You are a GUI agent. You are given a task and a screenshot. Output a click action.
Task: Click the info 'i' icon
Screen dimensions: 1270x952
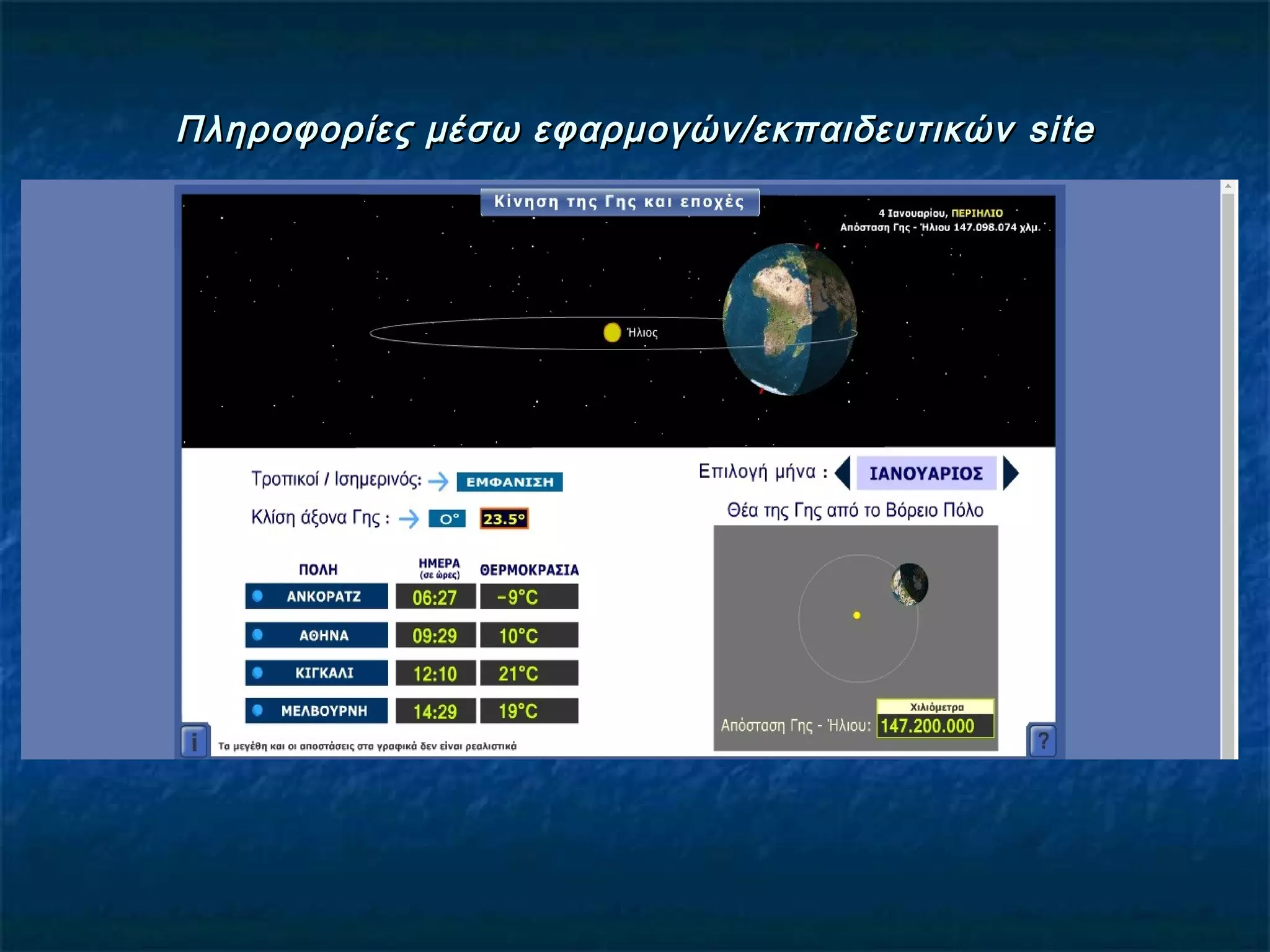click(x=194, y=741)
